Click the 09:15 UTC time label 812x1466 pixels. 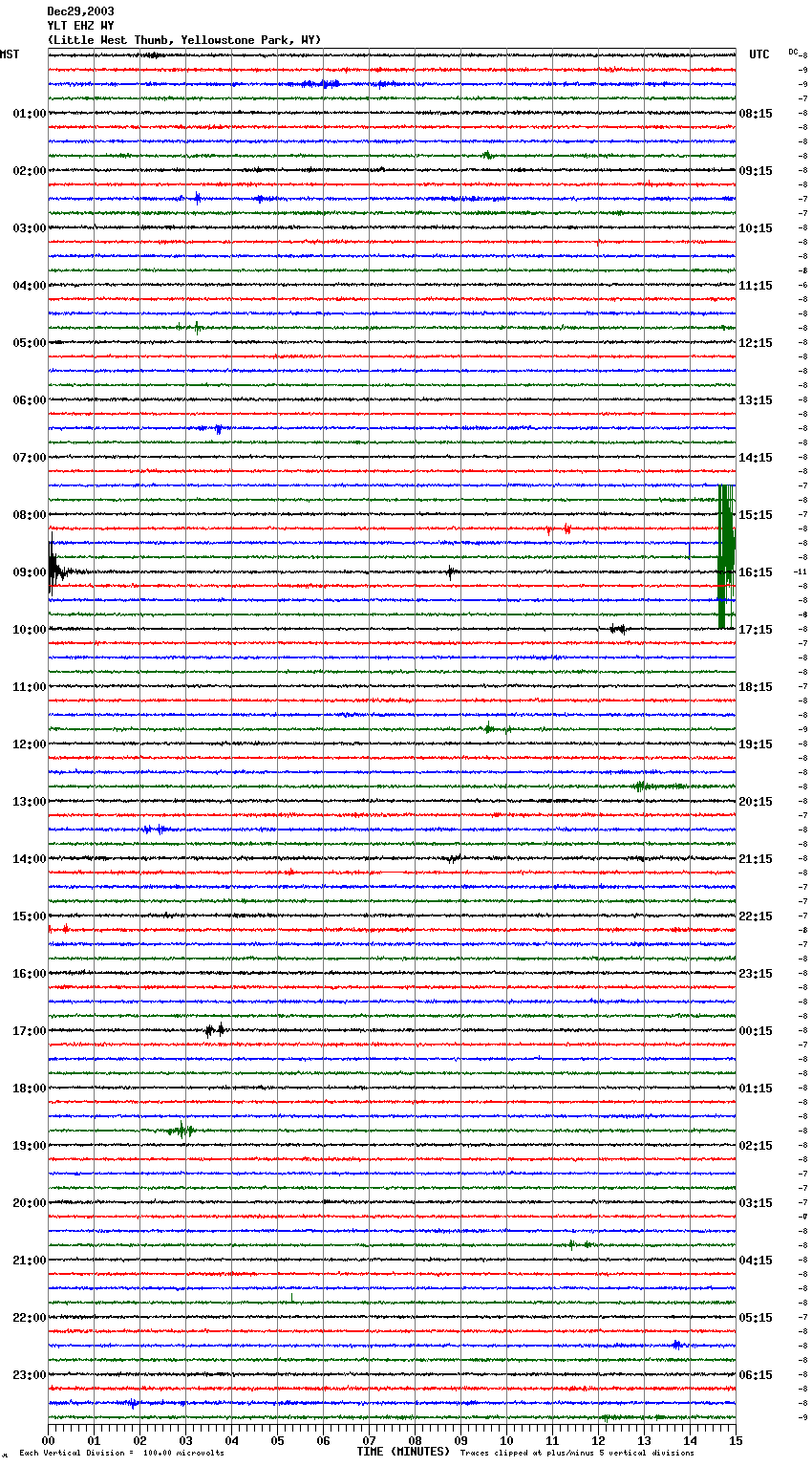pos(756,171)
